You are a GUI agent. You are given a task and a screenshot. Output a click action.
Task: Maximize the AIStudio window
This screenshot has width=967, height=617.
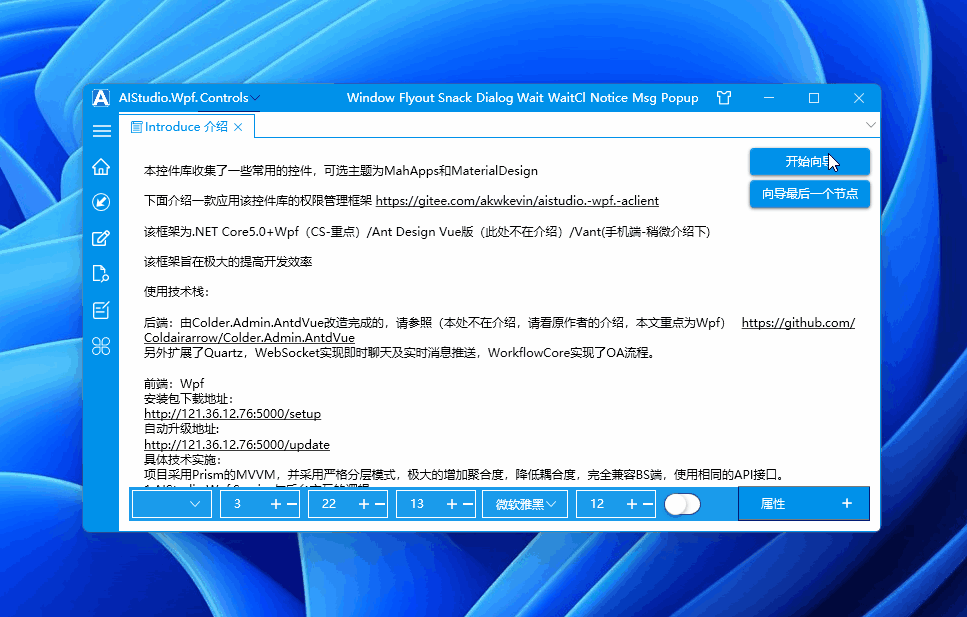point(814,97)
